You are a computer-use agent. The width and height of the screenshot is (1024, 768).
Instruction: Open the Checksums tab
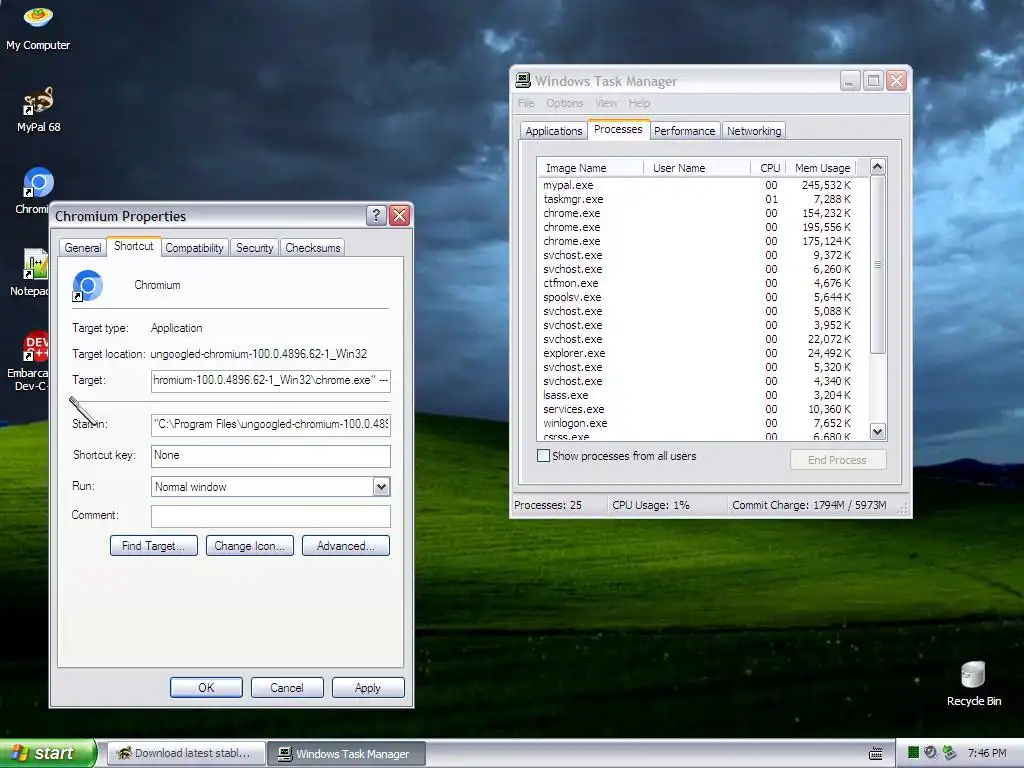pyautogui.click(x=313, y=248)
